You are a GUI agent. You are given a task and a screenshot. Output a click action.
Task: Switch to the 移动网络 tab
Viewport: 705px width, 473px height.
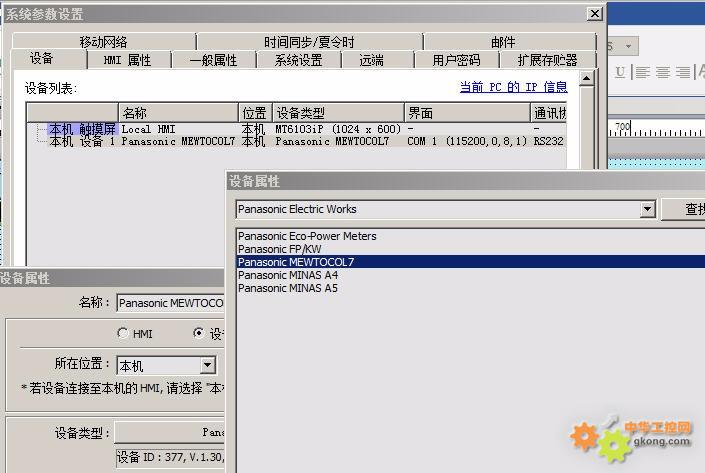click(x=104, y=42)
